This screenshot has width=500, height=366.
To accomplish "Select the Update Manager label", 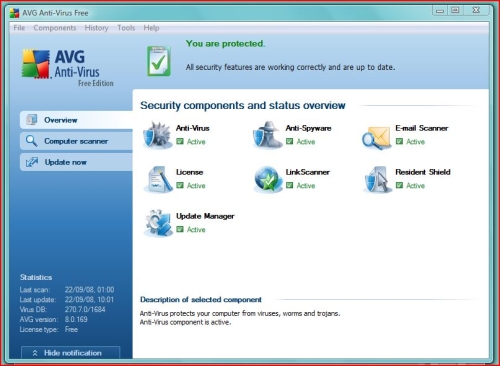I will tap(205, 216).
